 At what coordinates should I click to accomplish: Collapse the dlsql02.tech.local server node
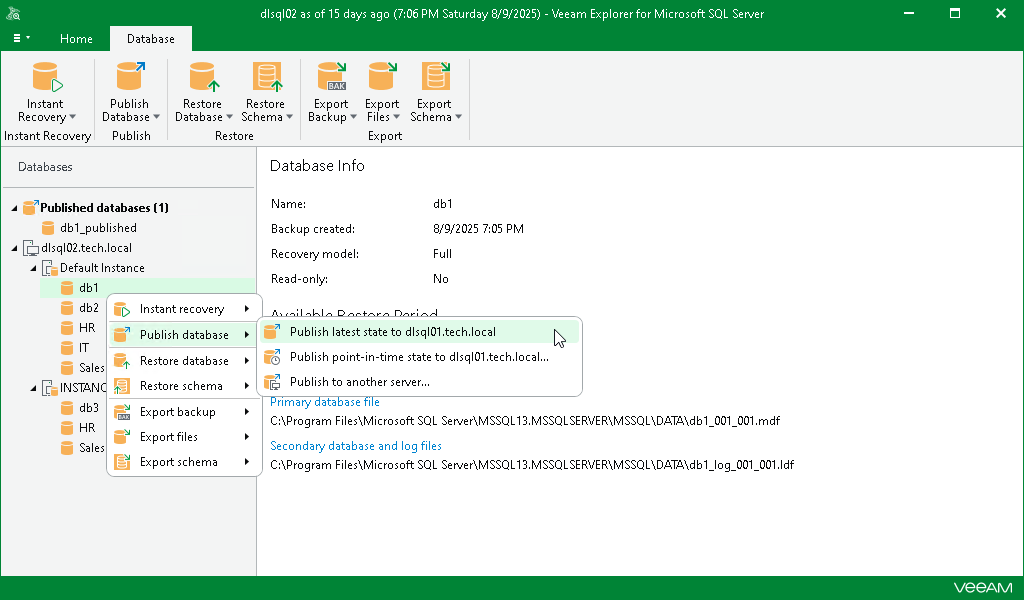click(15, 248)
